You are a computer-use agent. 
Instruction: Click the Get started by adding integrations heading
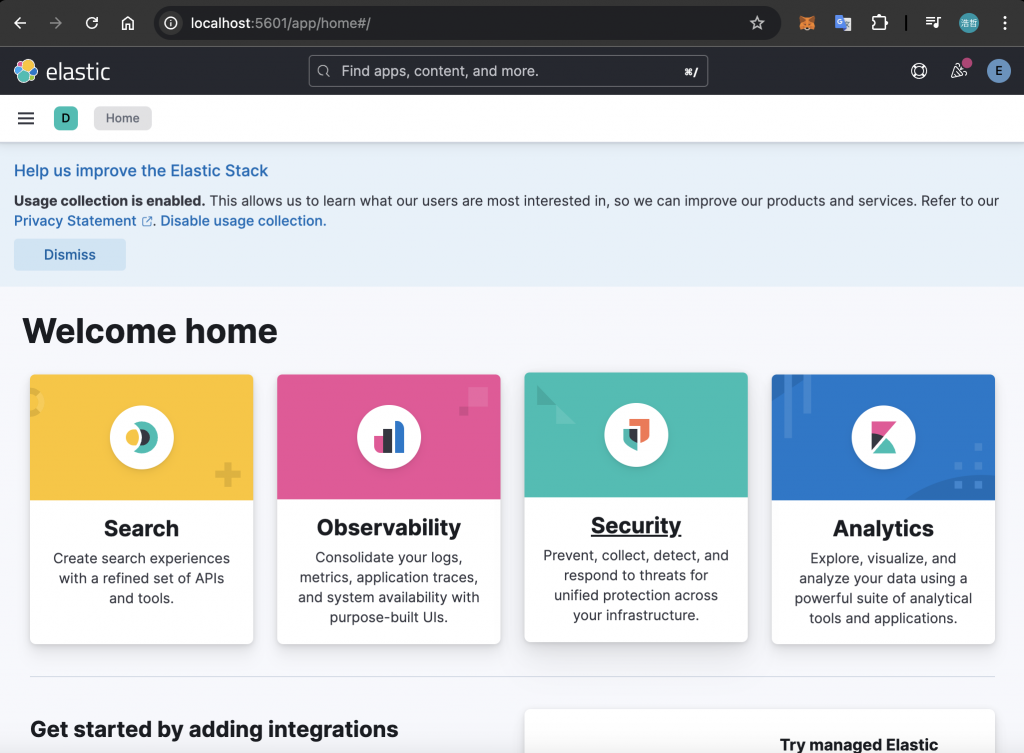214,729
